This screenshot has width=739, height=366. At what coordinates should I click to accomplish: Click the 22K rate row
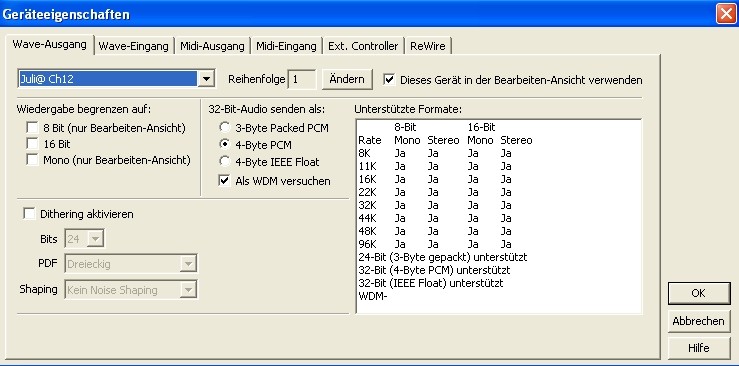(x=435, y=192)
